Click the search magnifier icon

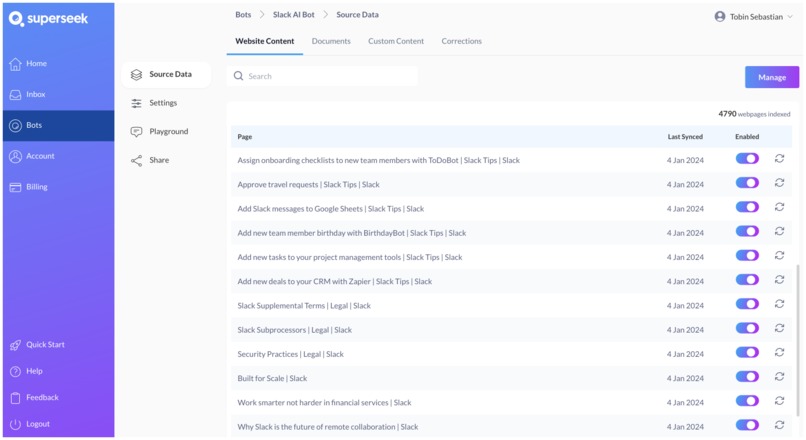point(239,77)
